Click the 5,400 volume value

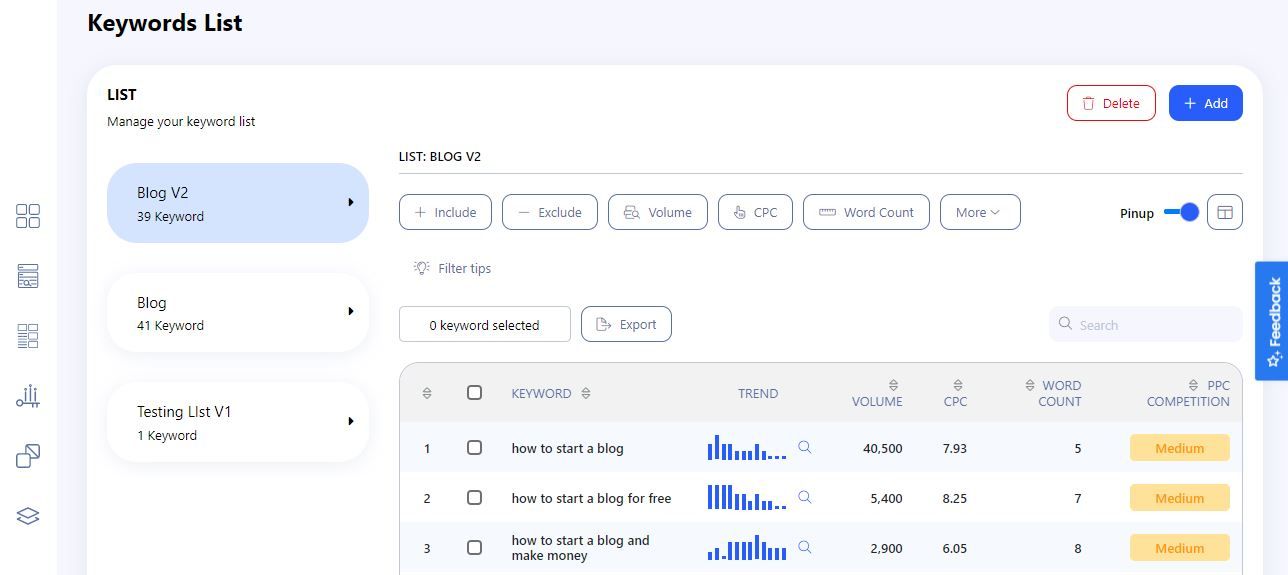[887, 498]
